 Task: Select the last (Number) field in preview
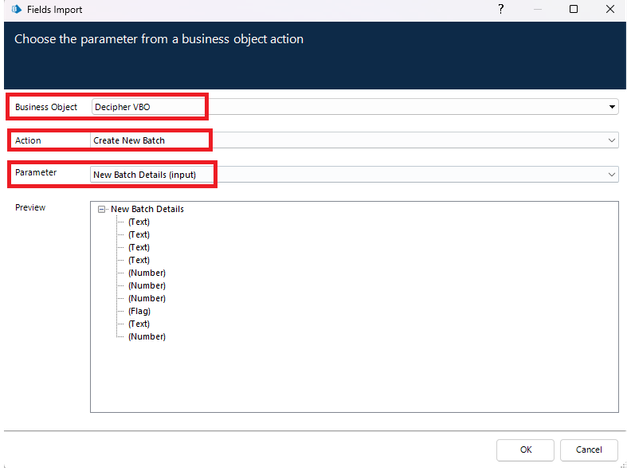pos(147,336)
